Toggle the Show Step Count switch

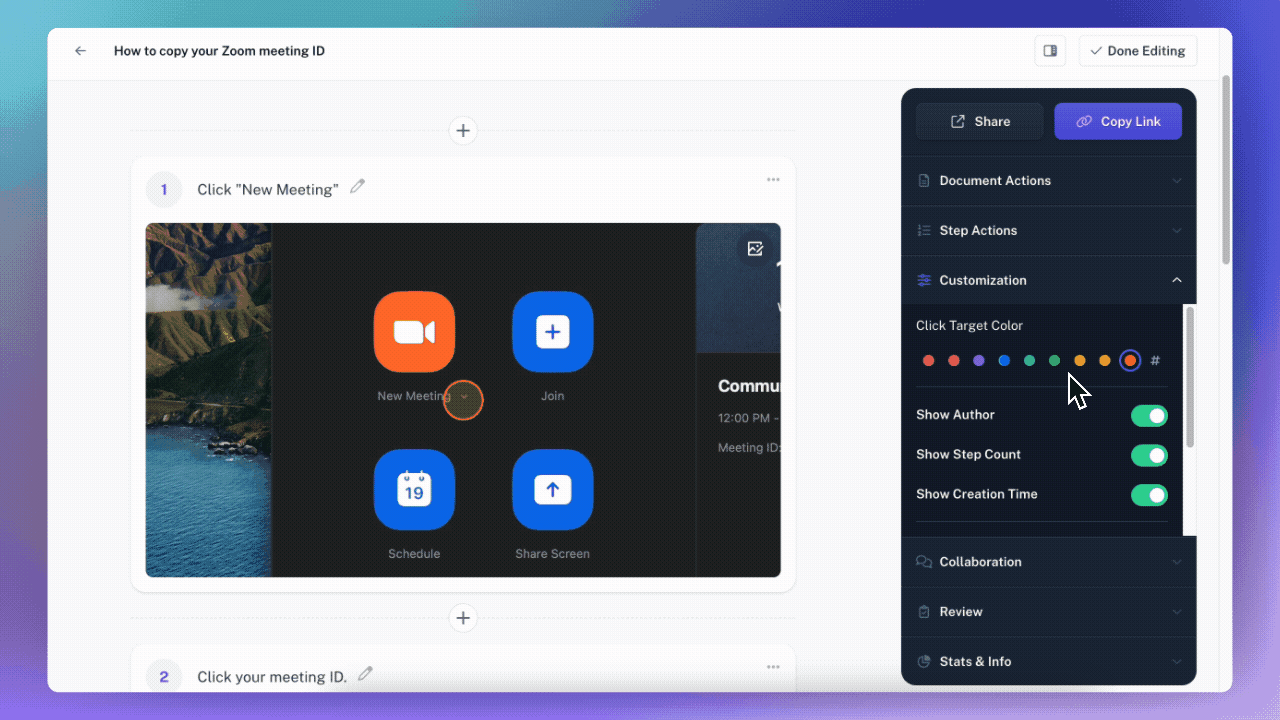pos(1149,456)
